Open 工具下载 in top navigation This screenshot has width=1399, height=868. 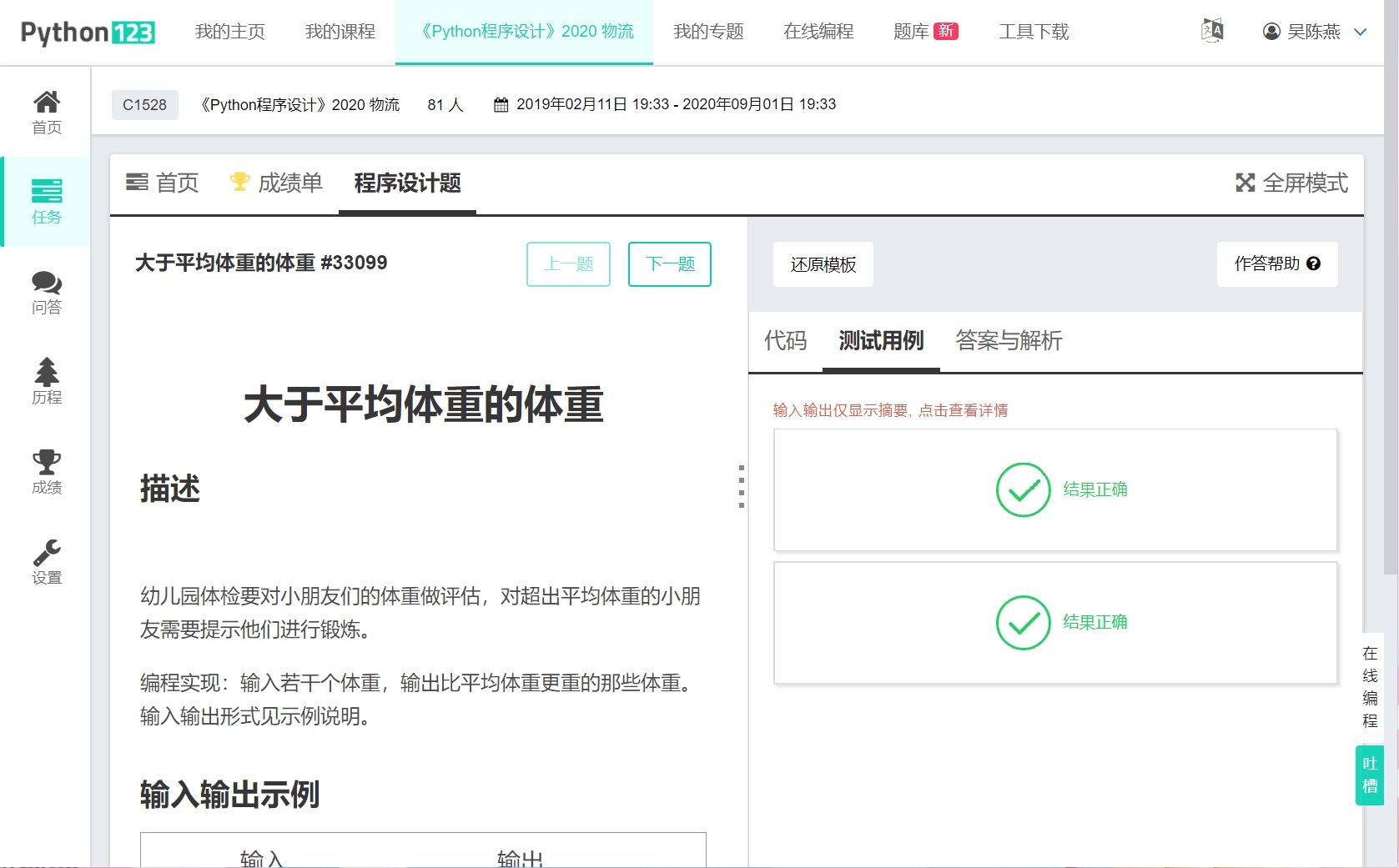[x=1034, y=32]
